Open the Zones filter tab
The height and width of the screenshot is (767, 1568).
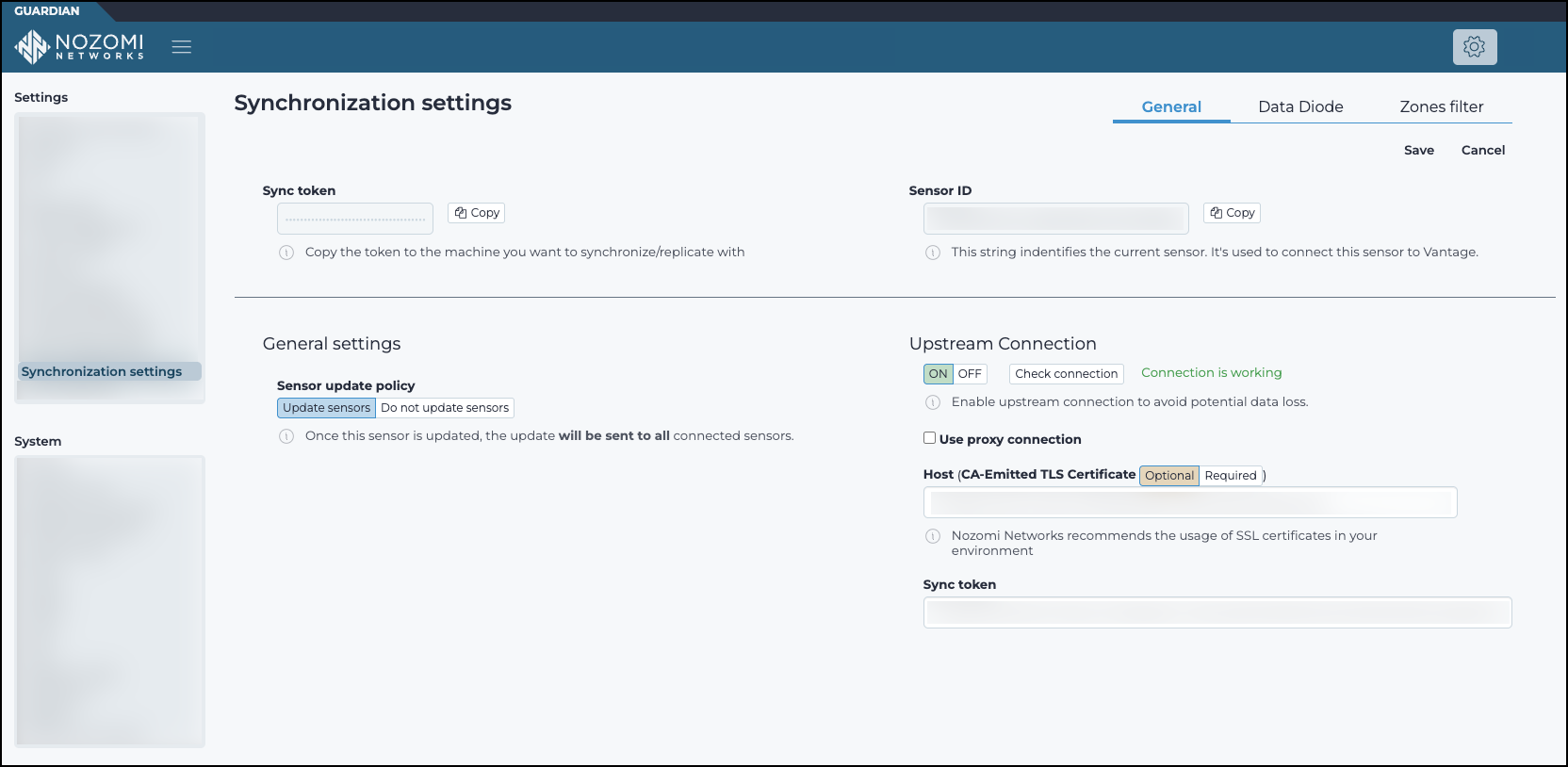(x=1442, y=107)
